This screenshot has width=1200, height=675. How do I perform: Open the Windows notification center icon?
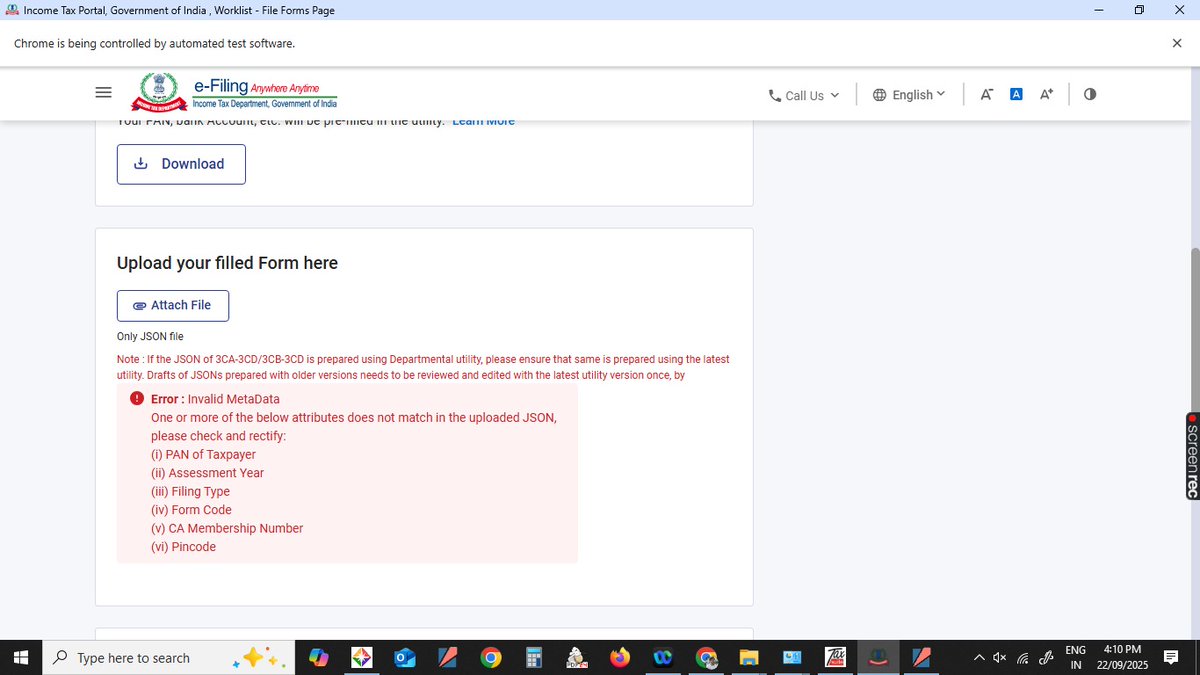pos(1171,658)
